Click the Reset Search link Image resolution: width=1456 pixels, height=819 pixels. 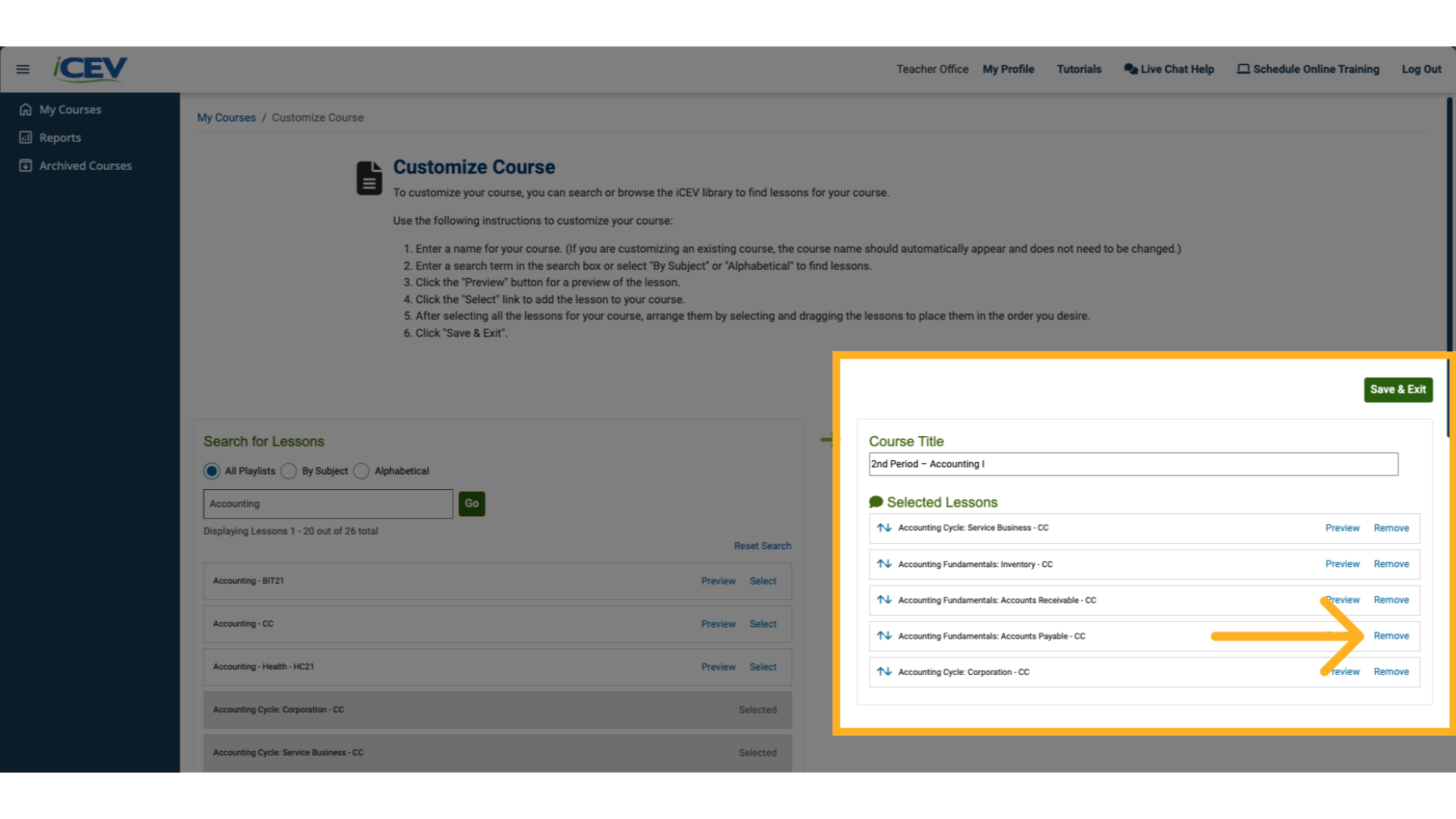pos(762,546)
